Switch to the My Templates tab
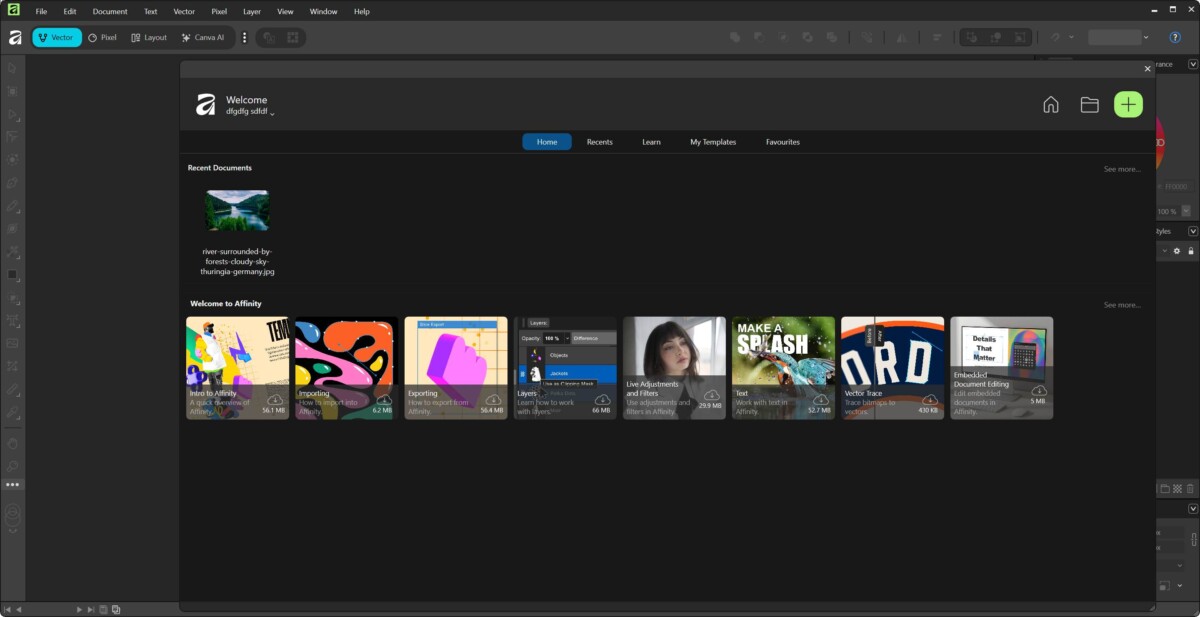Viewport: 1200px width, 617px height. (712, 142)
